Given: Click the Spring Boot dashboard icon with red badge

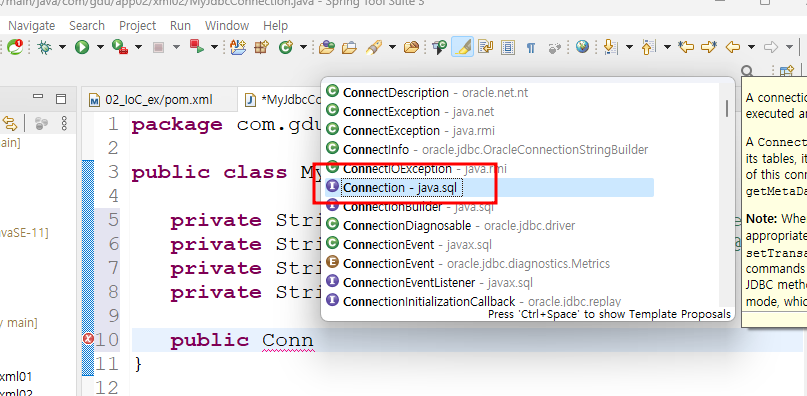Looking at the screenshot, I should (x=14, y=47).
